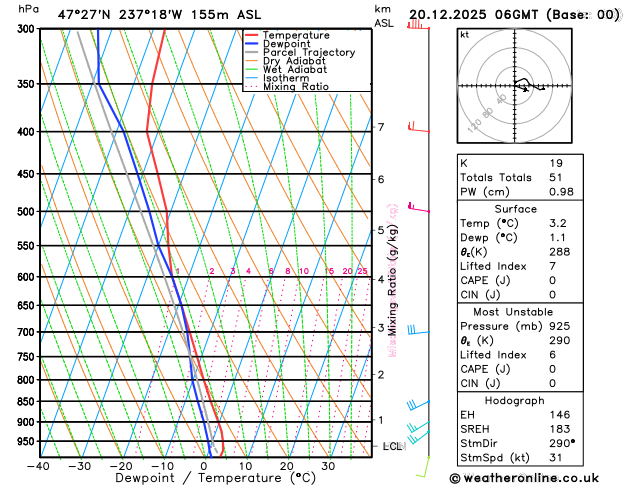Viewport: 629px width, 486px height.
Task: Click the weatheronline.co.uk copyright text
Action: [x=524, y=478]
